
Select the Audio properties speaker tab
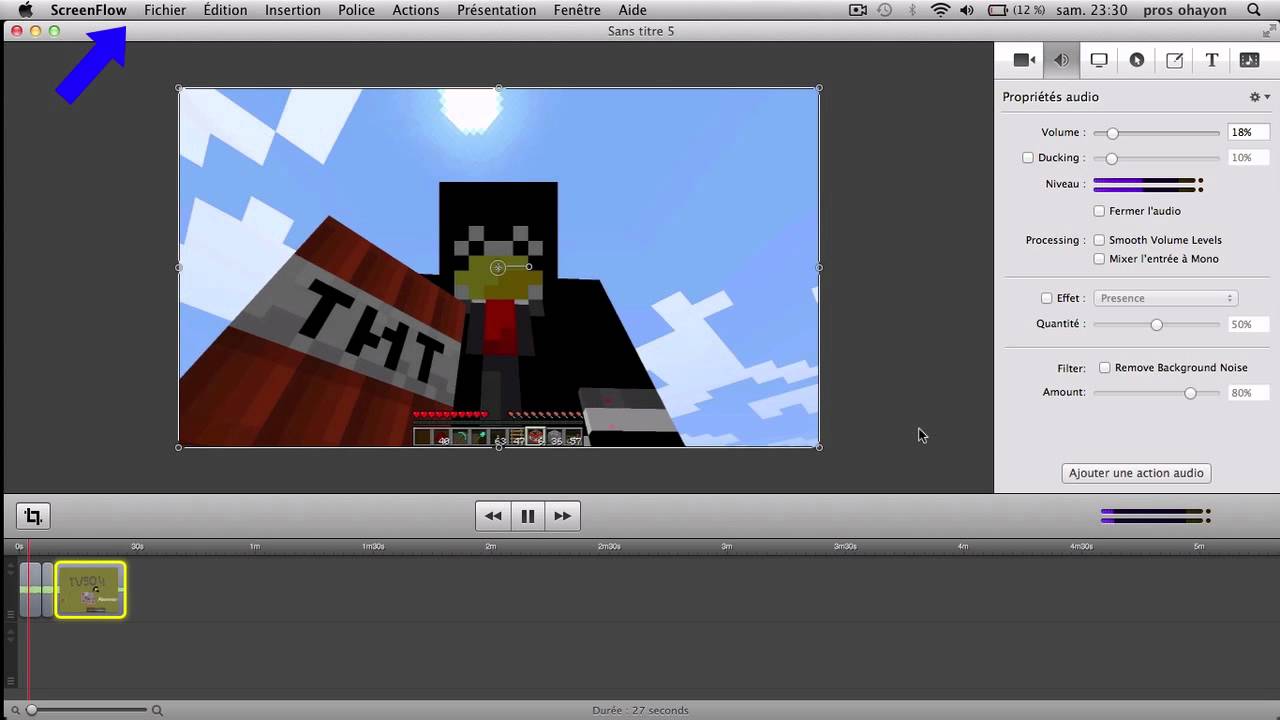tap(1061, 60)
